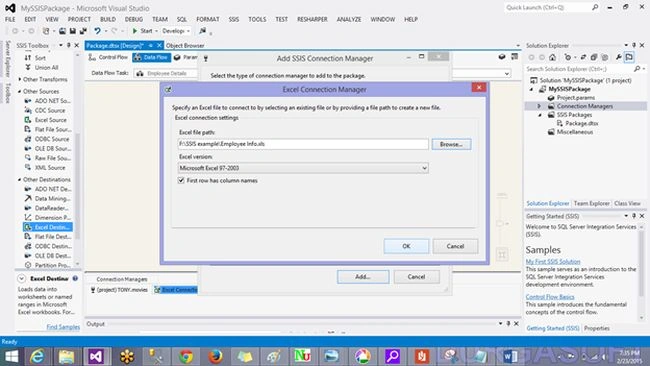Viewport: 650px width, 366px height.
Task: Select Project.params in Solution Explorer
Action: [572, 98]
